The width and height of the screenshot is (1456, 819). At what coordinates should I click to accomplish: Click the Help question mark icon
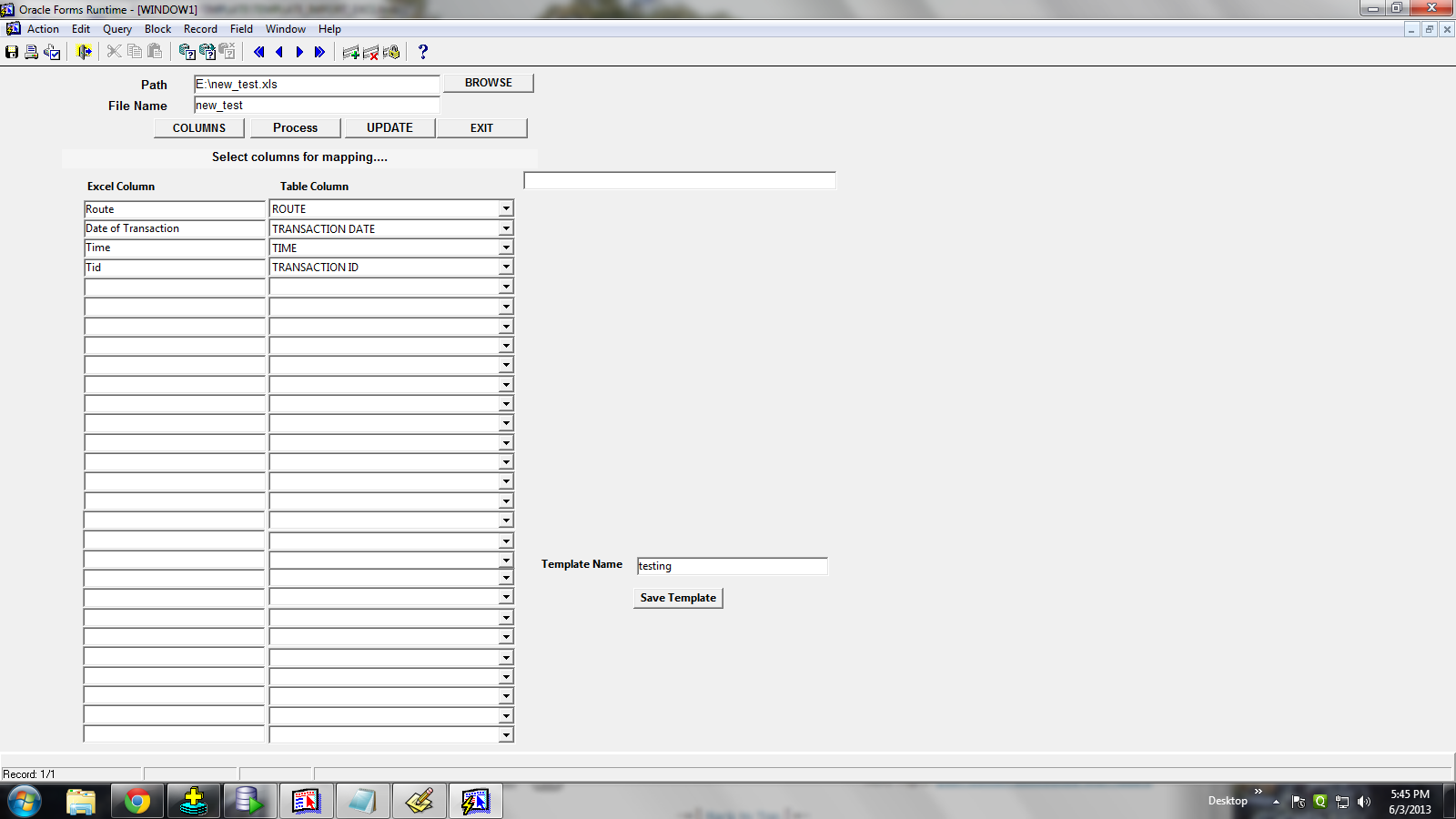[423, 52]
